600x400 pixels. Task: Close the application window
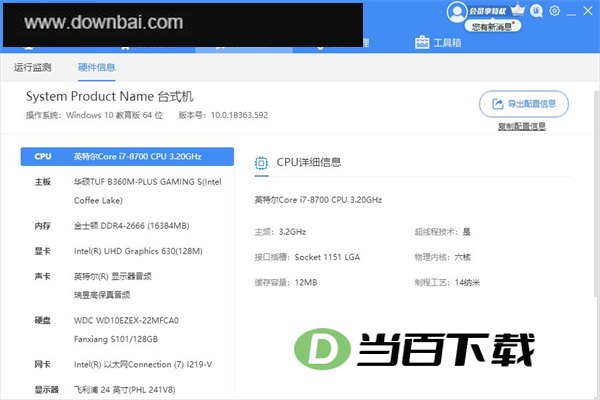tap(588, 11)
